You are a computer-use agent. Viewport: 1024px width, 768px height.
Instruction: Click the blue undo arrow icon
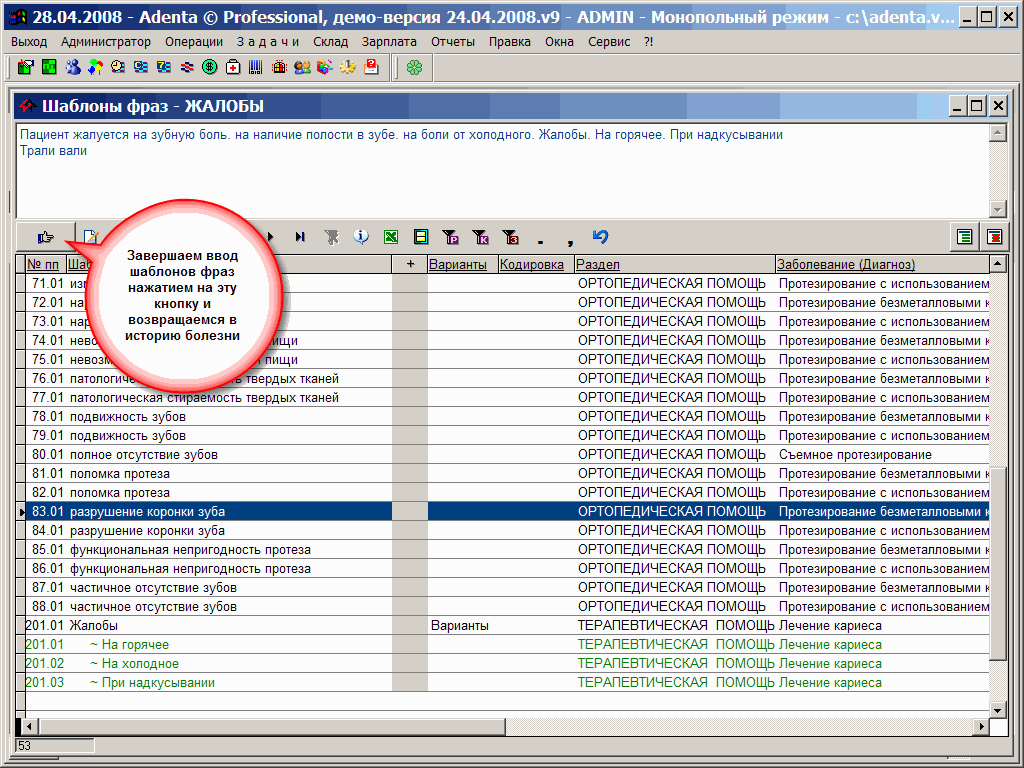(x=600, y=237)
